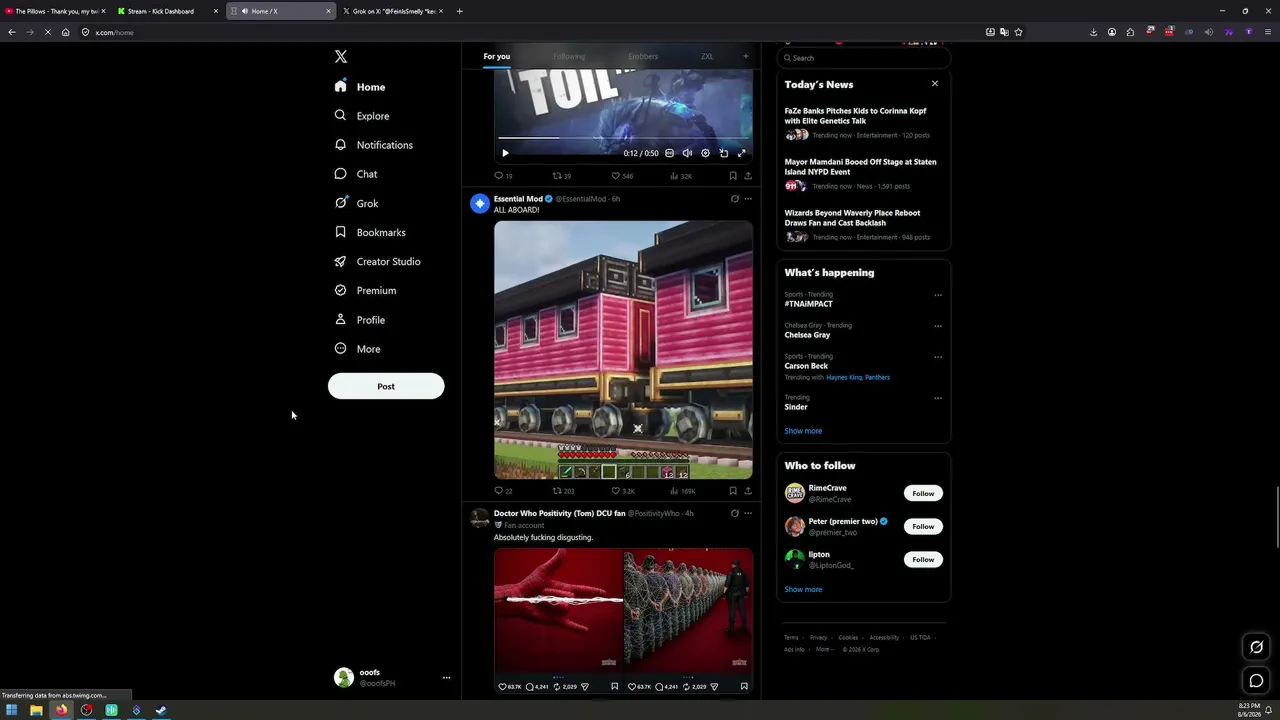Open the Firefox downloads panel

(1093, 32)
